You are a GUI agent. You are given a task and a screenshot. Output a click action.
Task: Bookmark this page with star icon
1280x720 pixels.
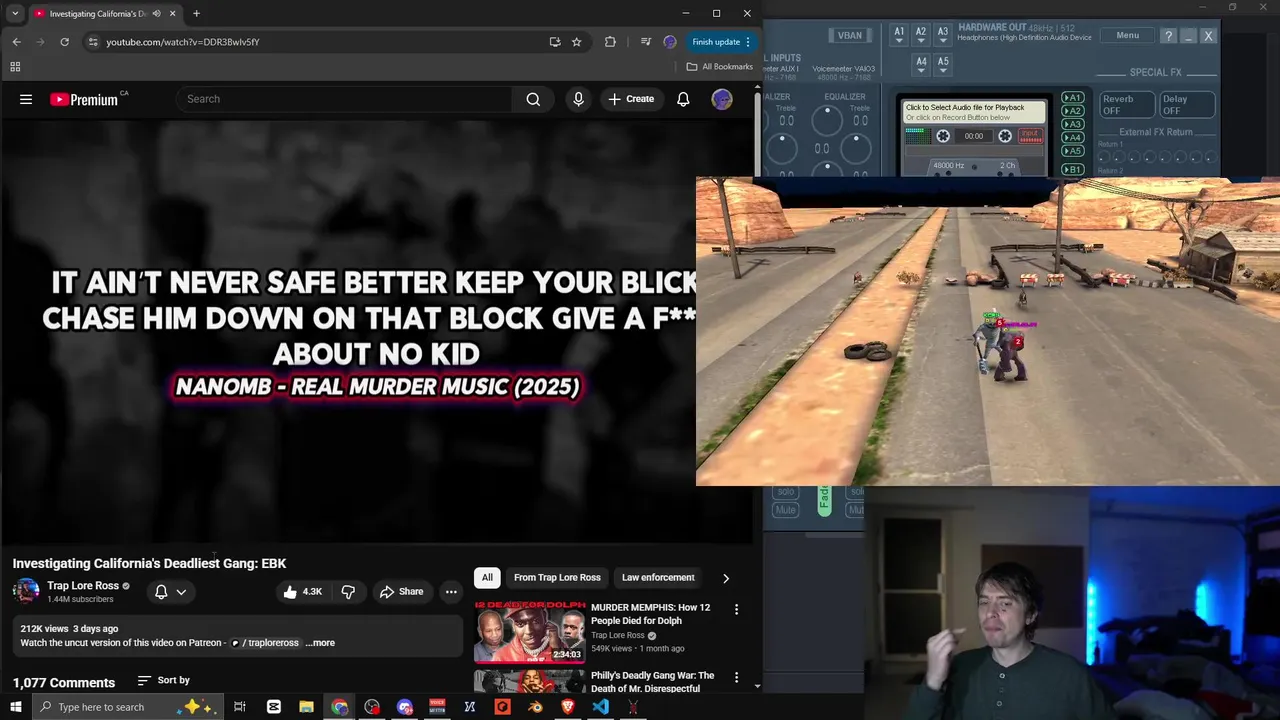pos(577,42)
